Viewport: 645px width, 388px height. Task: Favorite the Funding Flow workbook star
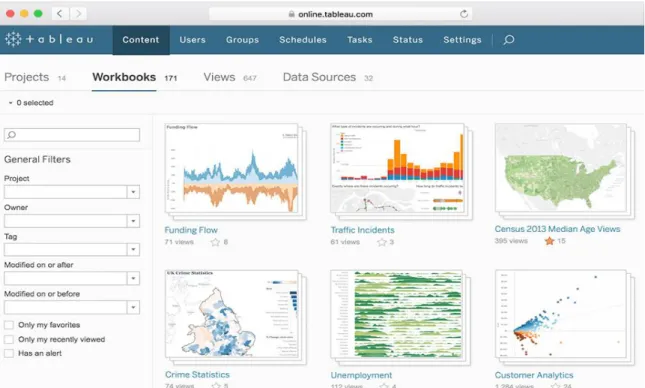point(215,242)
